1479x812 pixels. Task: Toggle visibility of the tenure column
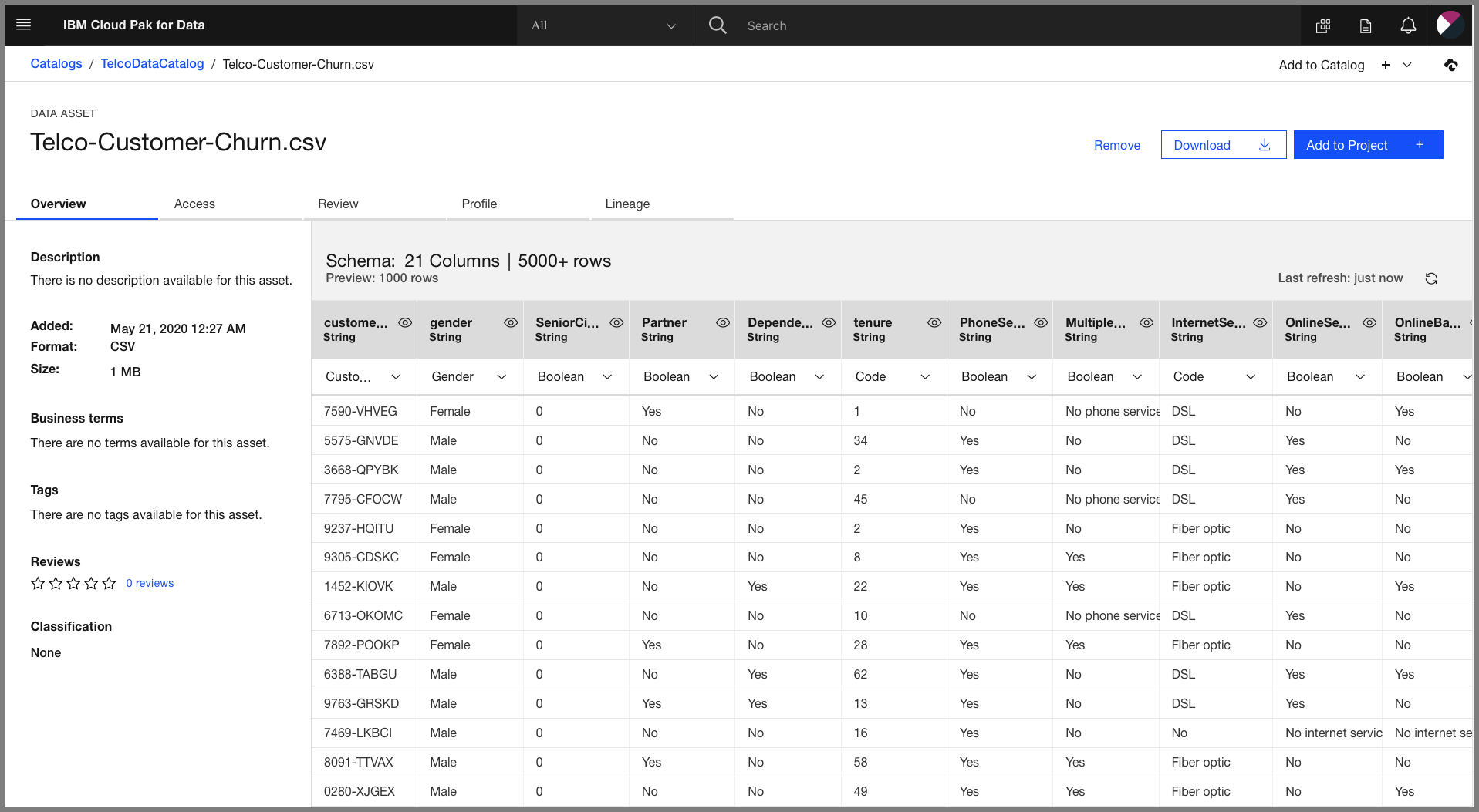(x=934, y=322)
